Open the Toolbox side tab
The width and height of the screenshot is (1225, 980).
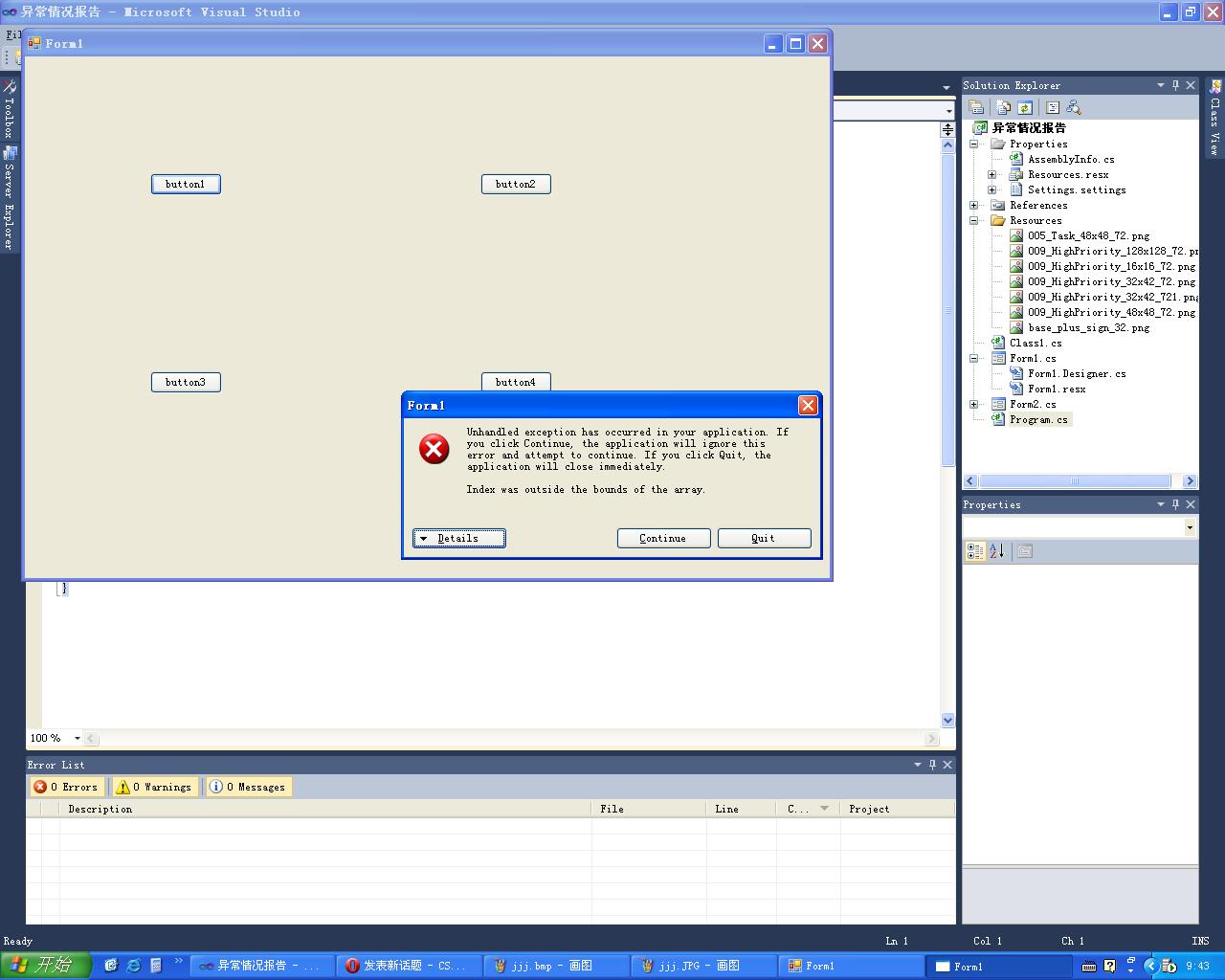(10, 109)
